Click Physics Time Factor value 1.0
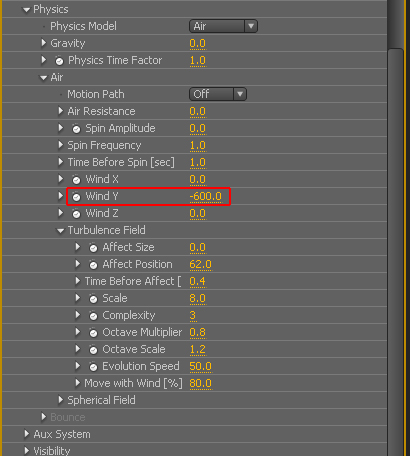Viewport: 410px width, 456px height. [x=198, y=60]
